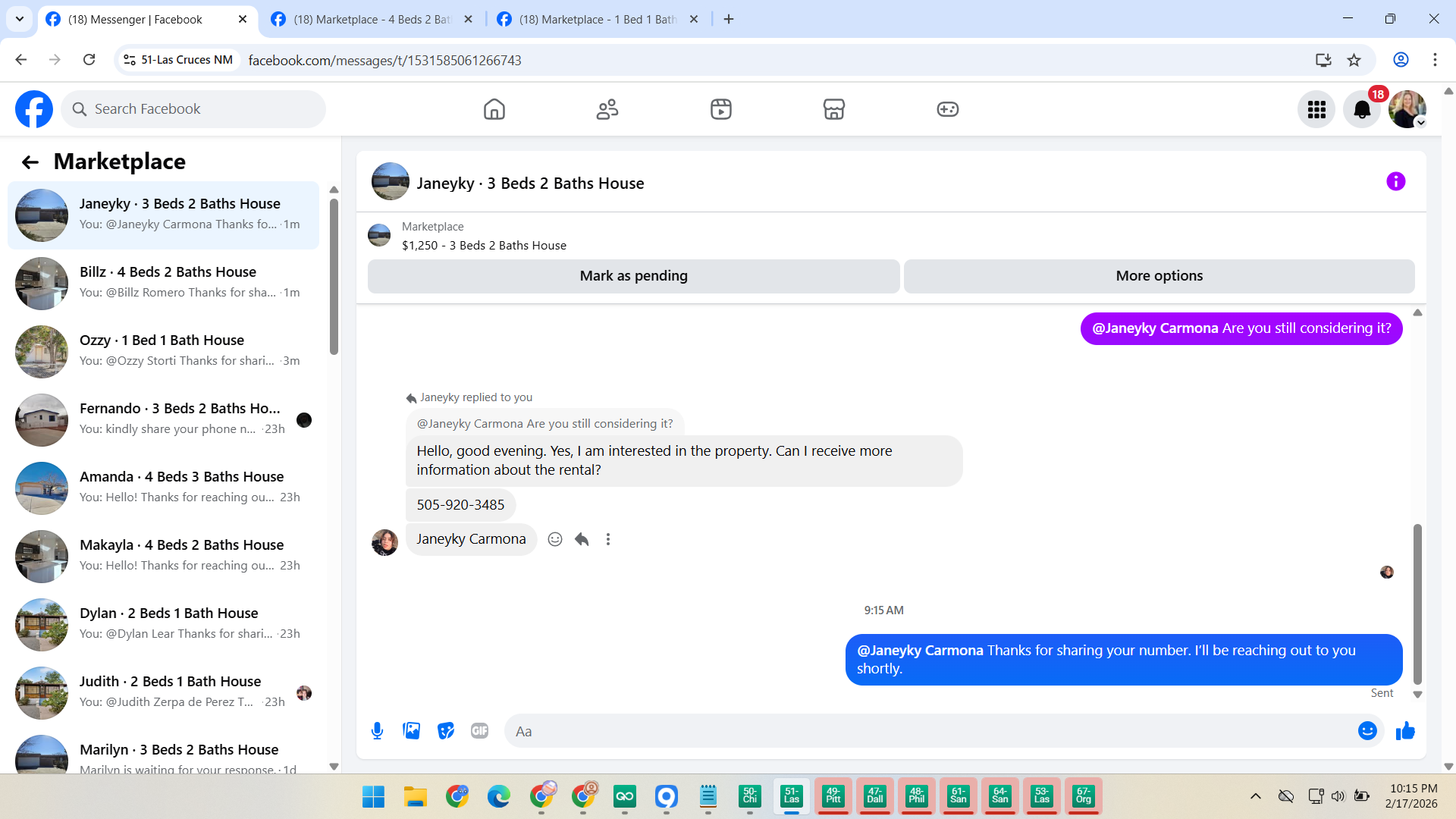
Task: Click the Mark as pending button
Action: pyautogui.click(x=633, y=276)
